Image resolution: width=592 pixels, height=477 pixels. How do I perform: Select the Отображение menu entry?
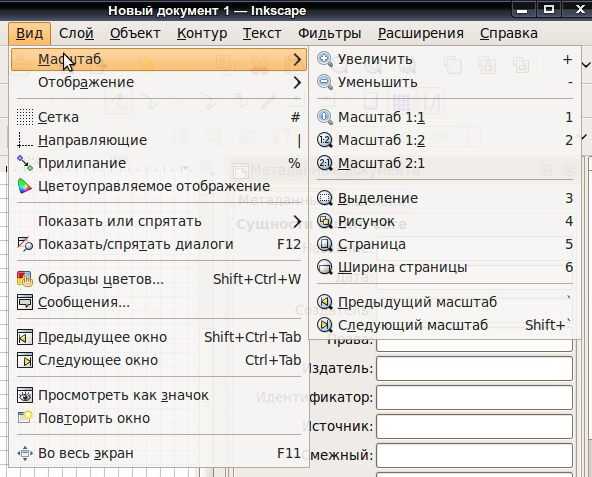click(x=159, y=82)
